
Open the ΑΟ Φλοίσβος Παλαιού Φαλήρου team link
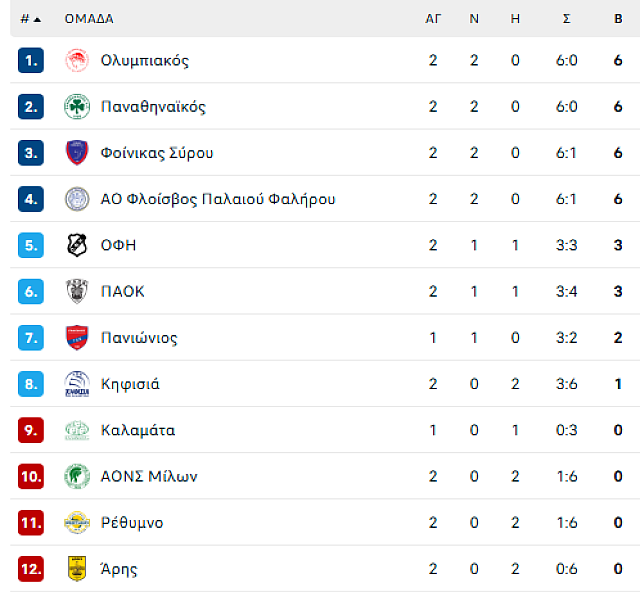tap(218, 199)
